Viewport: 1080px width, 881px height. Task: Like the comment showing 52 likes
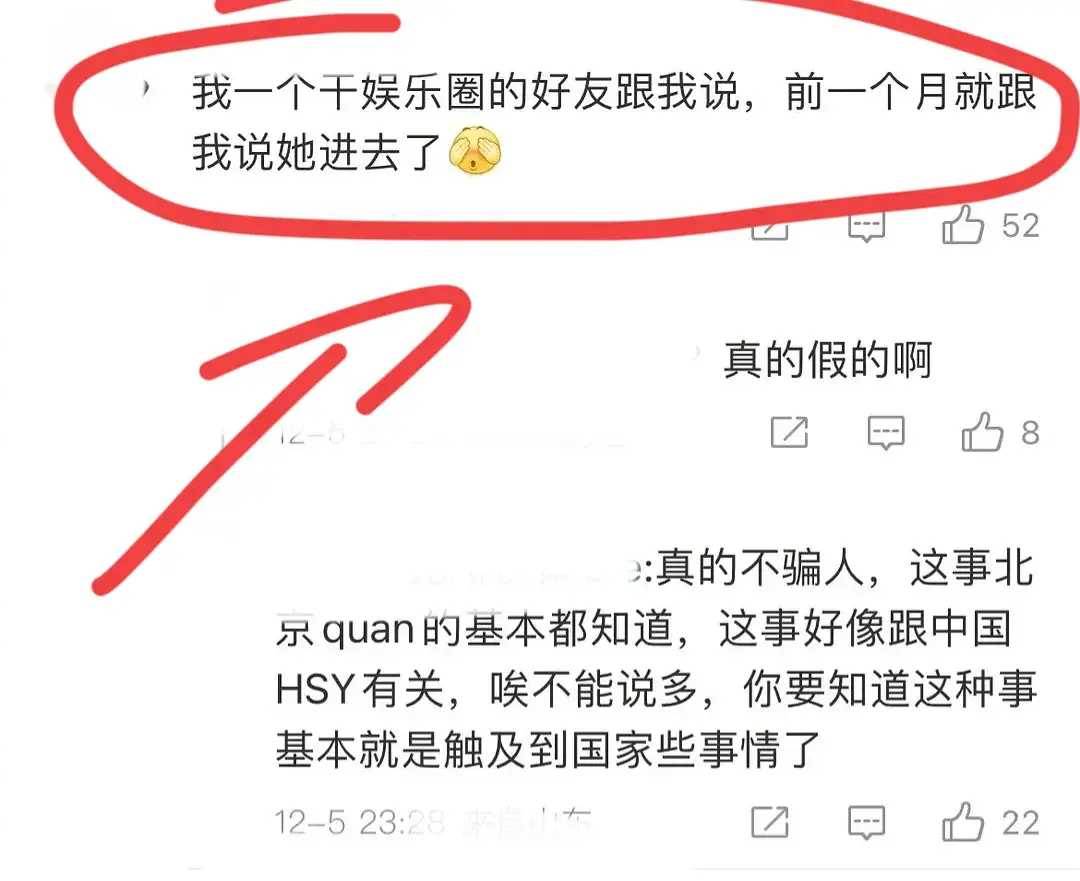pyautogui.click(x=962, y=225)
